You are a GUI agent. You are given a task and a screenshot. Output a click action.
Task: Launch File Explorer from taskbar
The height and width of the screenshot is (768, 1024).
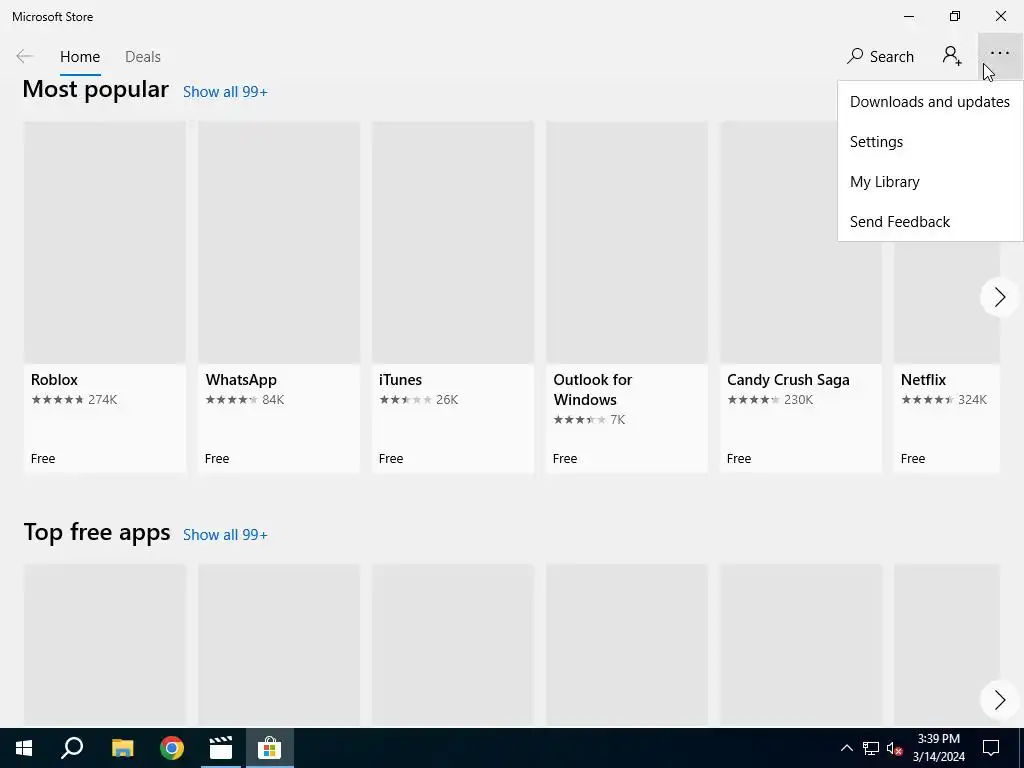tap(122, 748)
